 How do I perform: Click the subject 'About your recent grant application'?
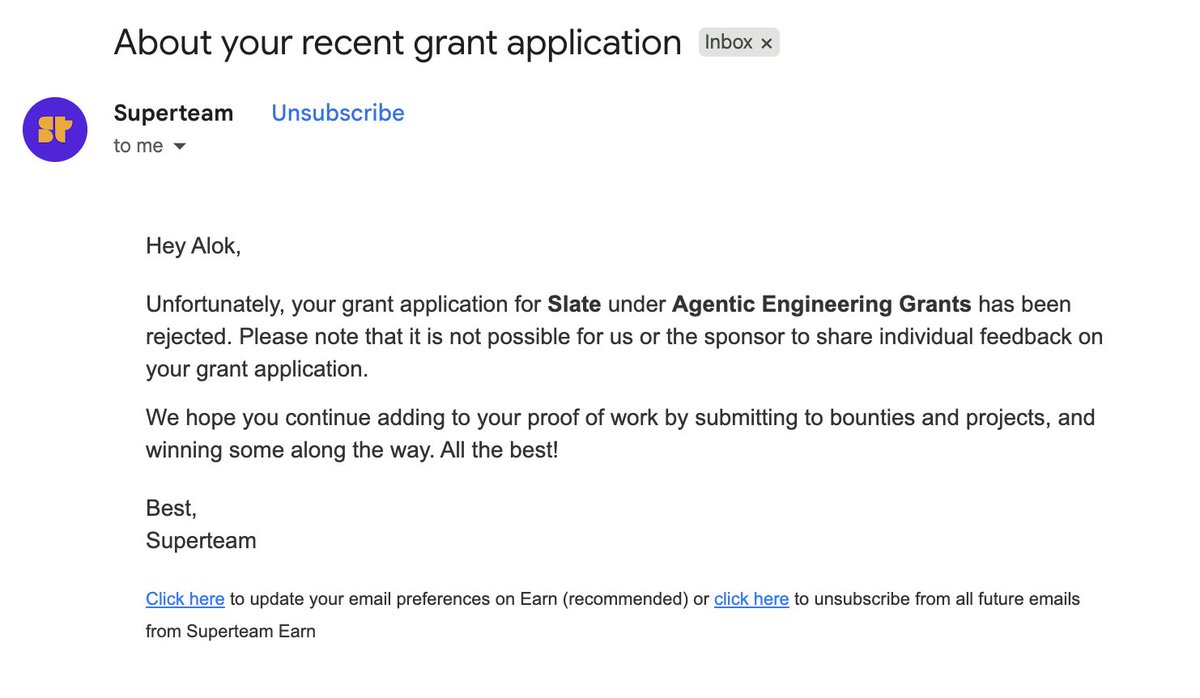pyautogui.click(x=398, y=42)
